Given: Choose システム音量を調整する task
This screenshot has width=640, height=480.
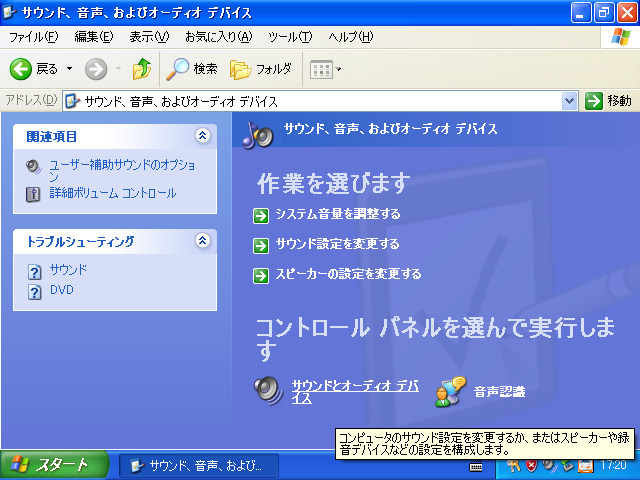Looking at the screenshot, I should (338, 214).
